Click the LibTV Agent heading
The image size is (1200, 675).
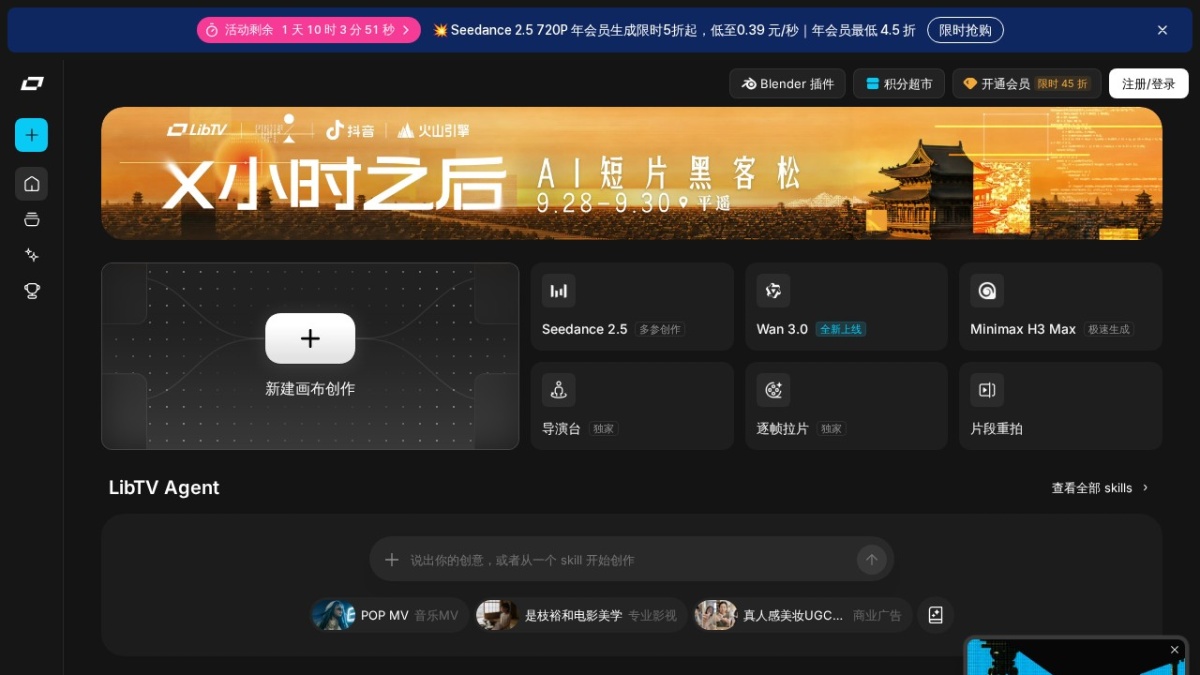pyautogui.click(x=164, y=488)
